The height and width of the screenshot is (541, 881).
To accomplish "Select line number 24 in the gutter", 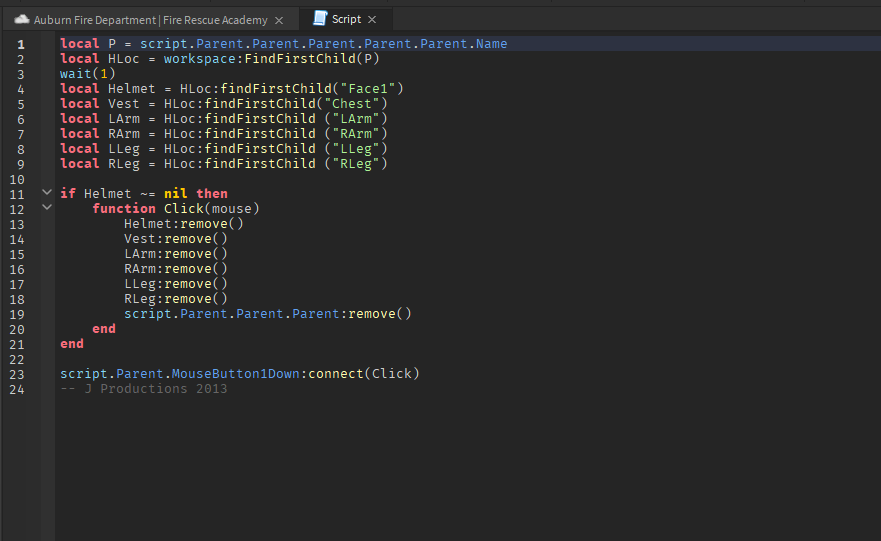I will (x=16, y=389).
